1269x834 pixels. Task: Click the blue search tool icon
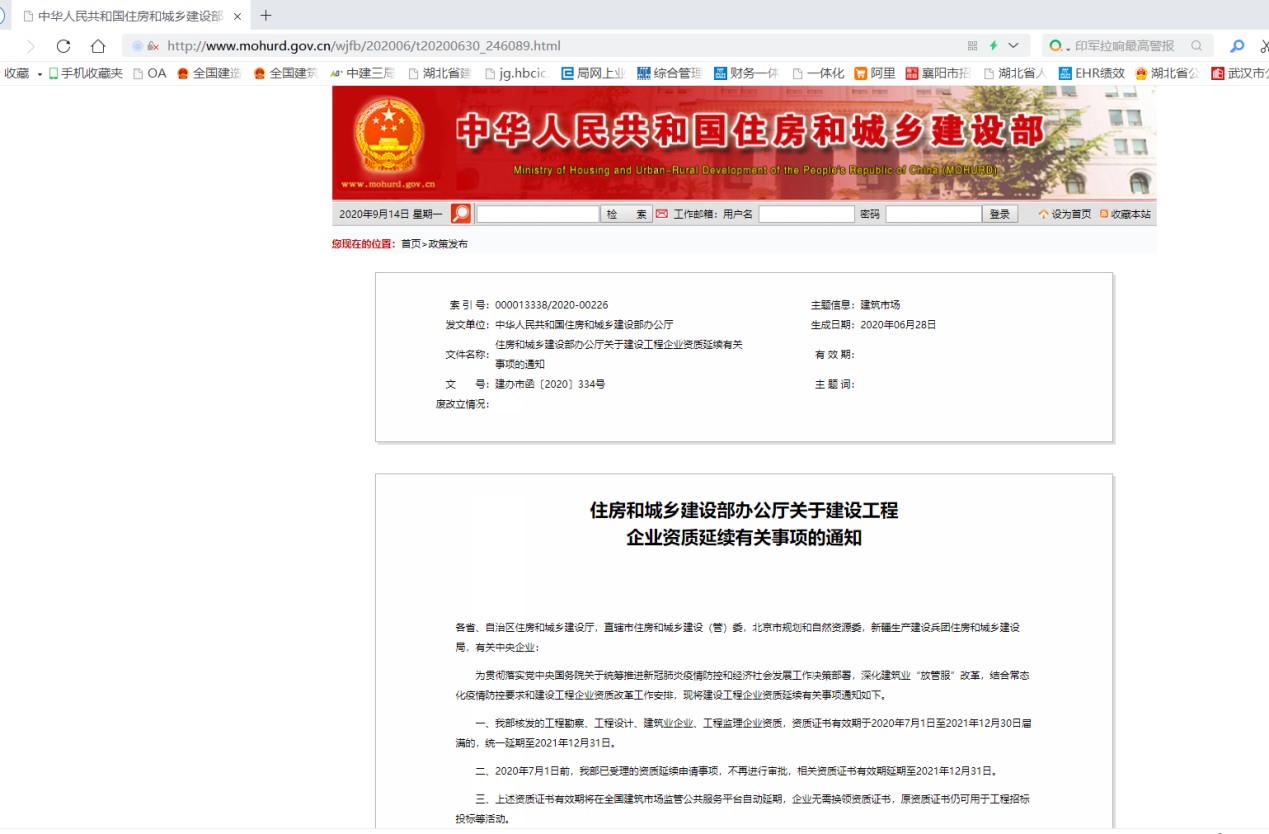point(1238,46)
